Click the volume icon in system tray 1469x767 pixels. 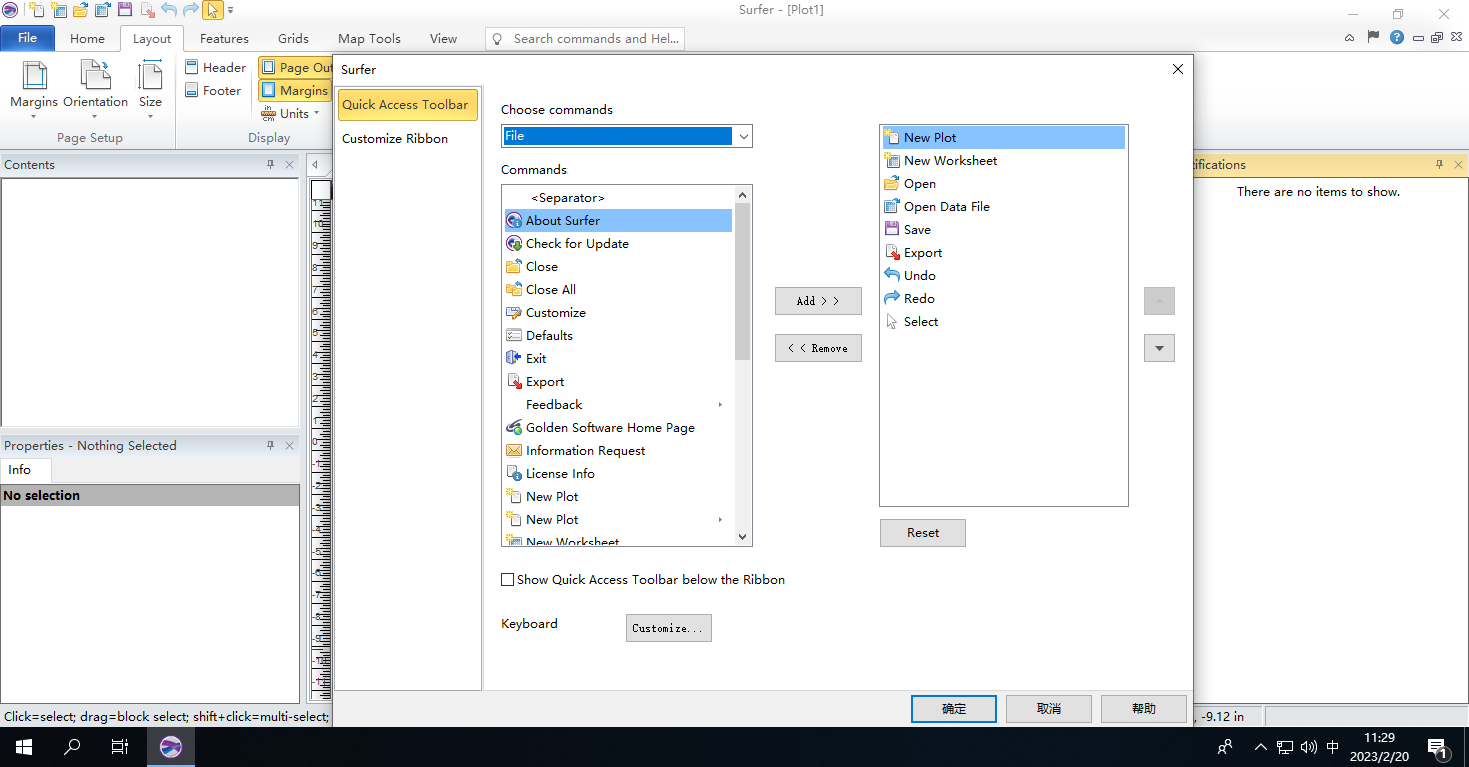tap(1309, 747)
